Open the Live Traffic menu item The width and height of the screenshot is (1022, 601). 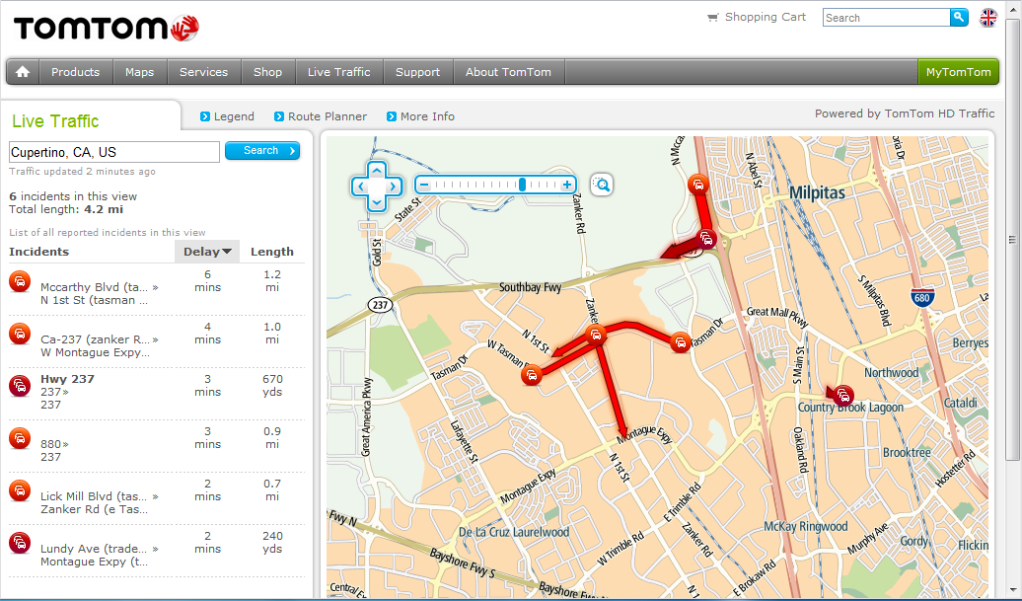(339, 72)
